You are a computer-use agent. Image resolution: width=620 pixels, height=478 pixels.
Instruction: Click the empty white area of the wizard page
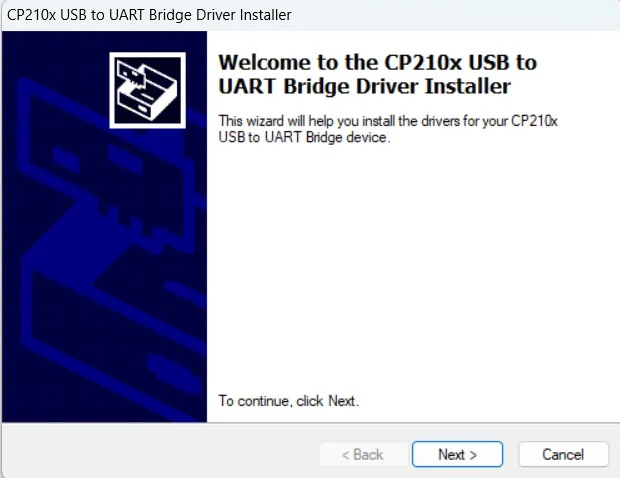(x=411, y=269)
